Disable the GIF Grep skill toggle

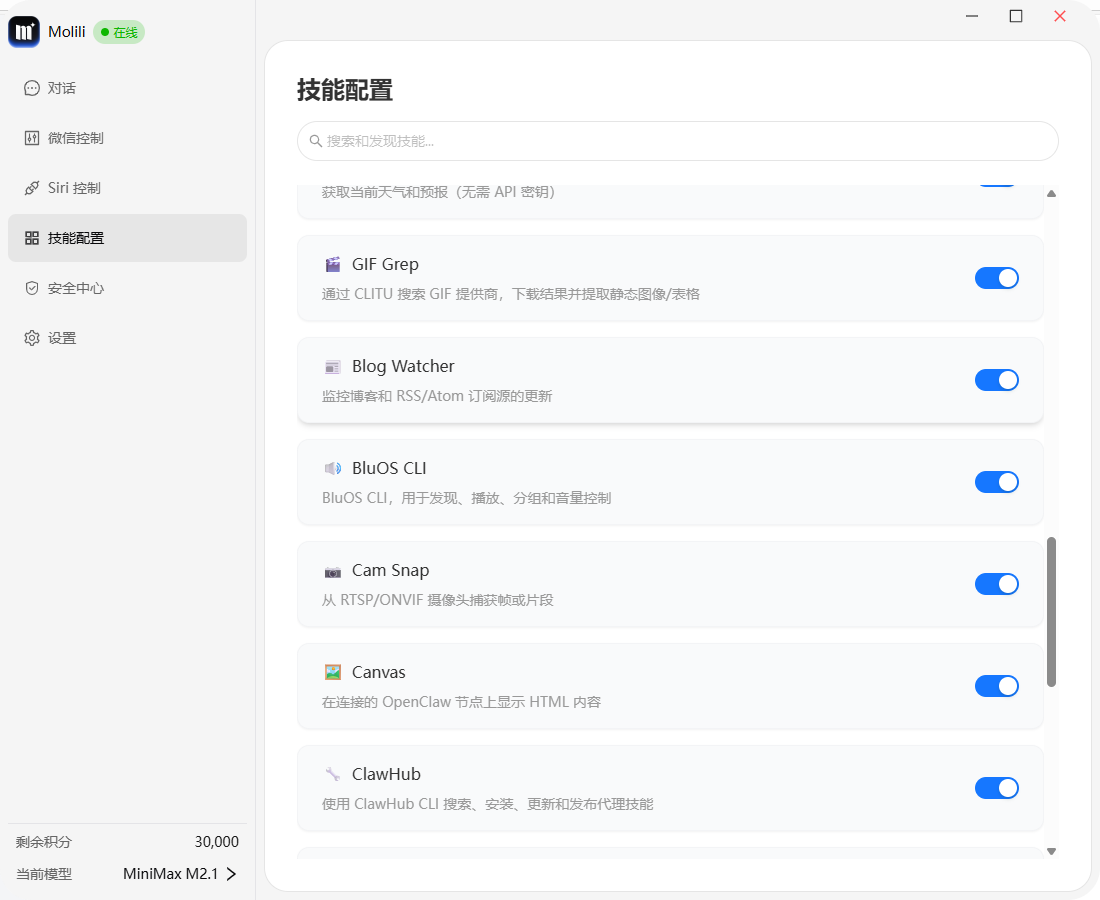(996, 278)
